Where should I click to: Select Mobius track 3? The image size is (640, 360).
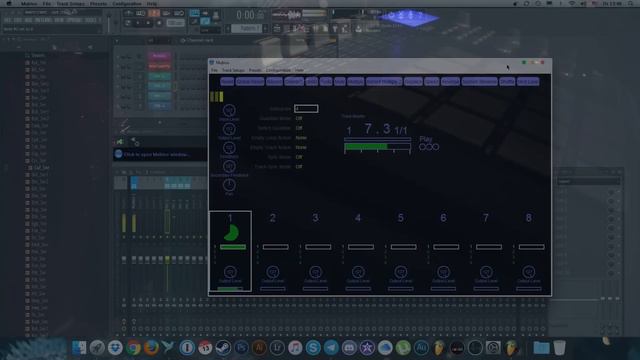click(x=315, y=218)
